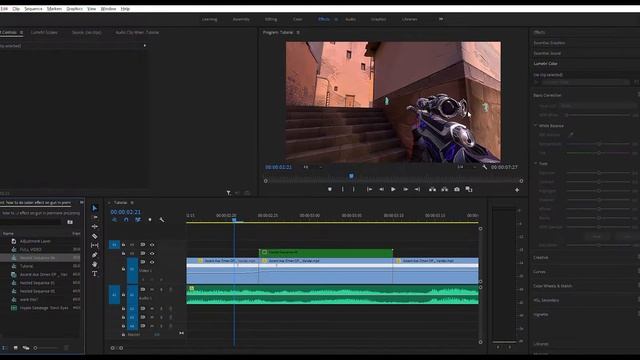The width and height of the screenshot is (640, 360).
Task: Open the Sequence menu
Action: coord(33,9)
